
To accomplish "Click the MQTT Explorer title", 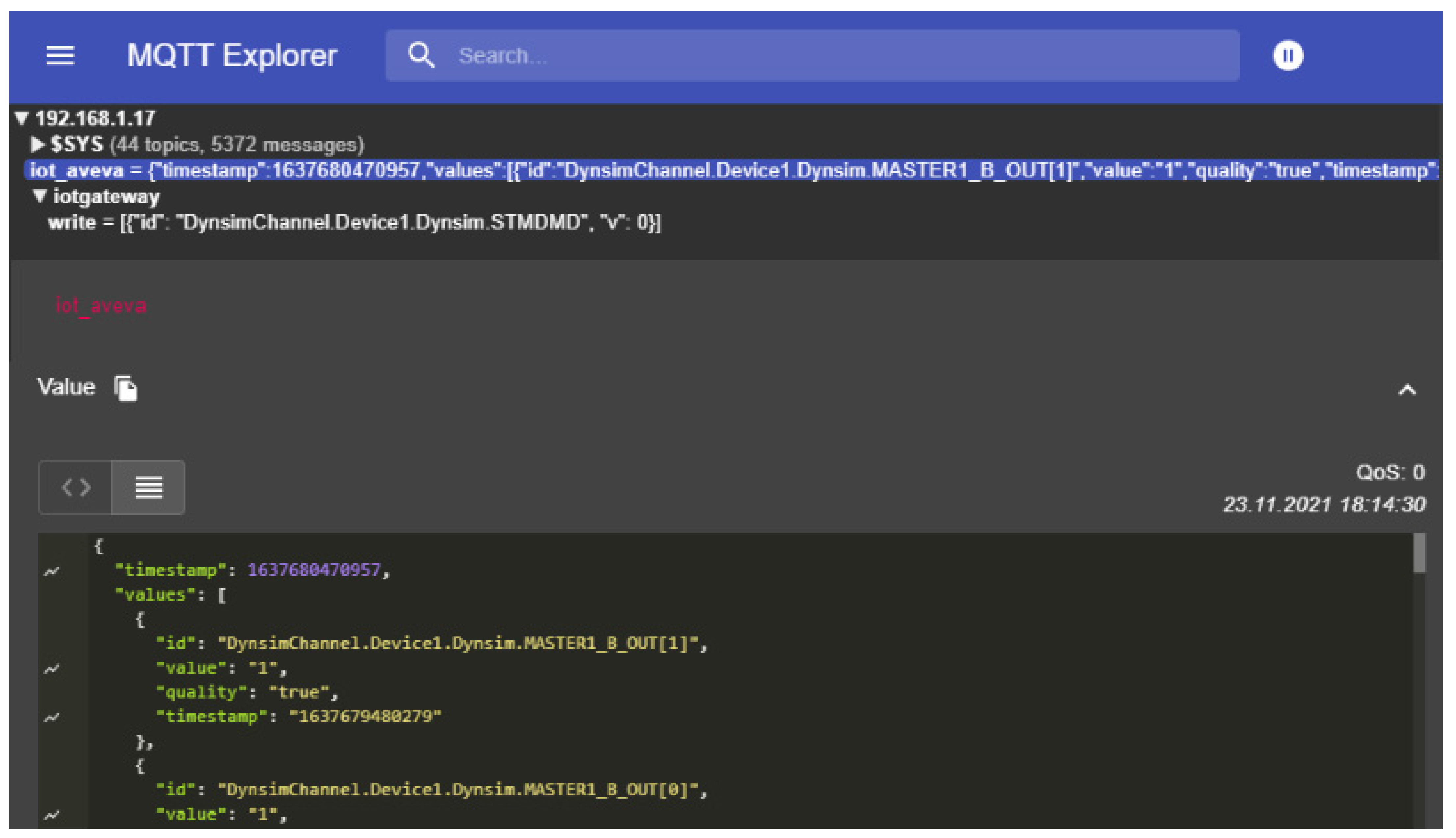I will [232, 56].
